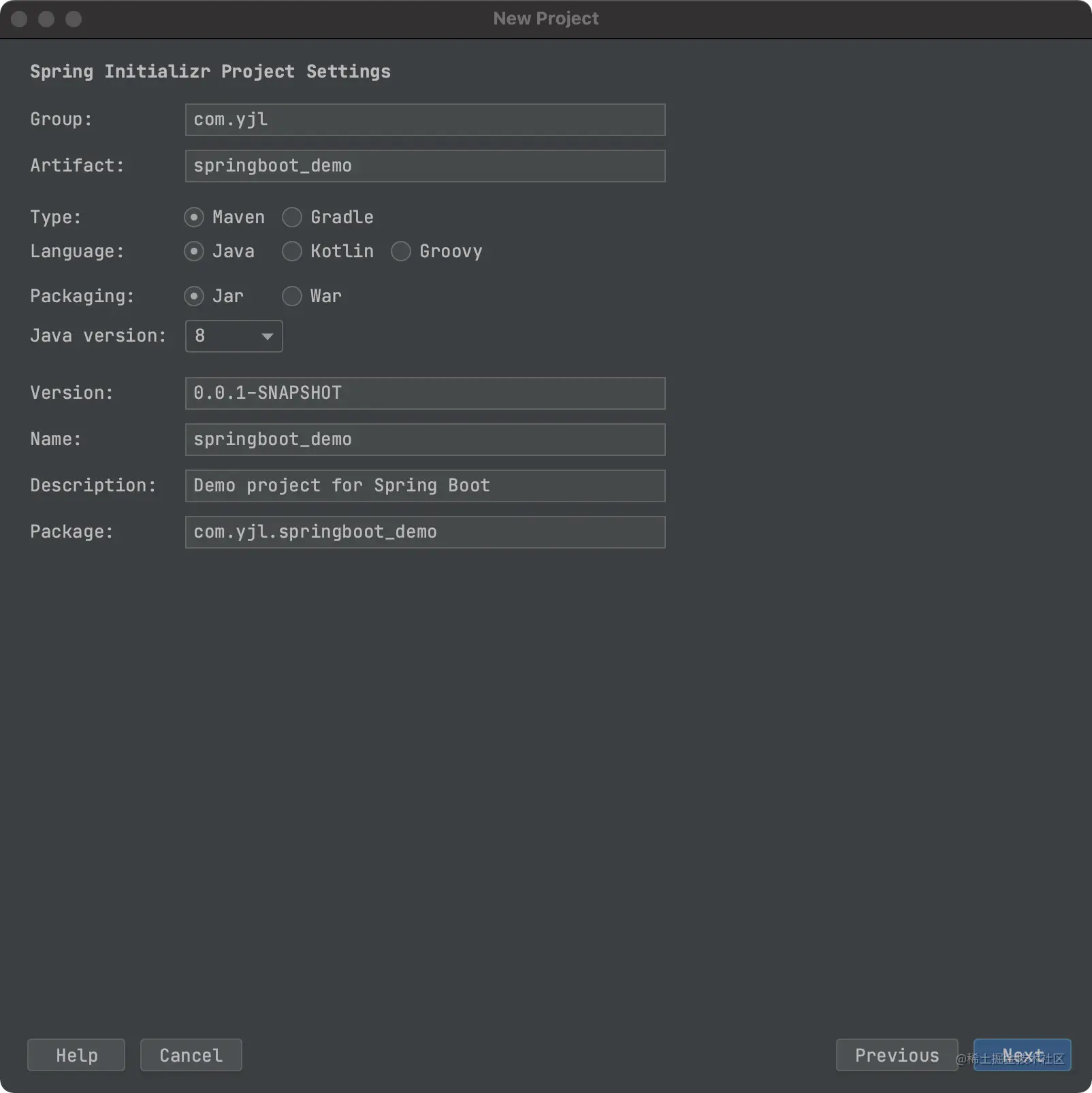Close the New Project window
Viewport: 1092px width, 1093px height.
[x=19, y=19]
